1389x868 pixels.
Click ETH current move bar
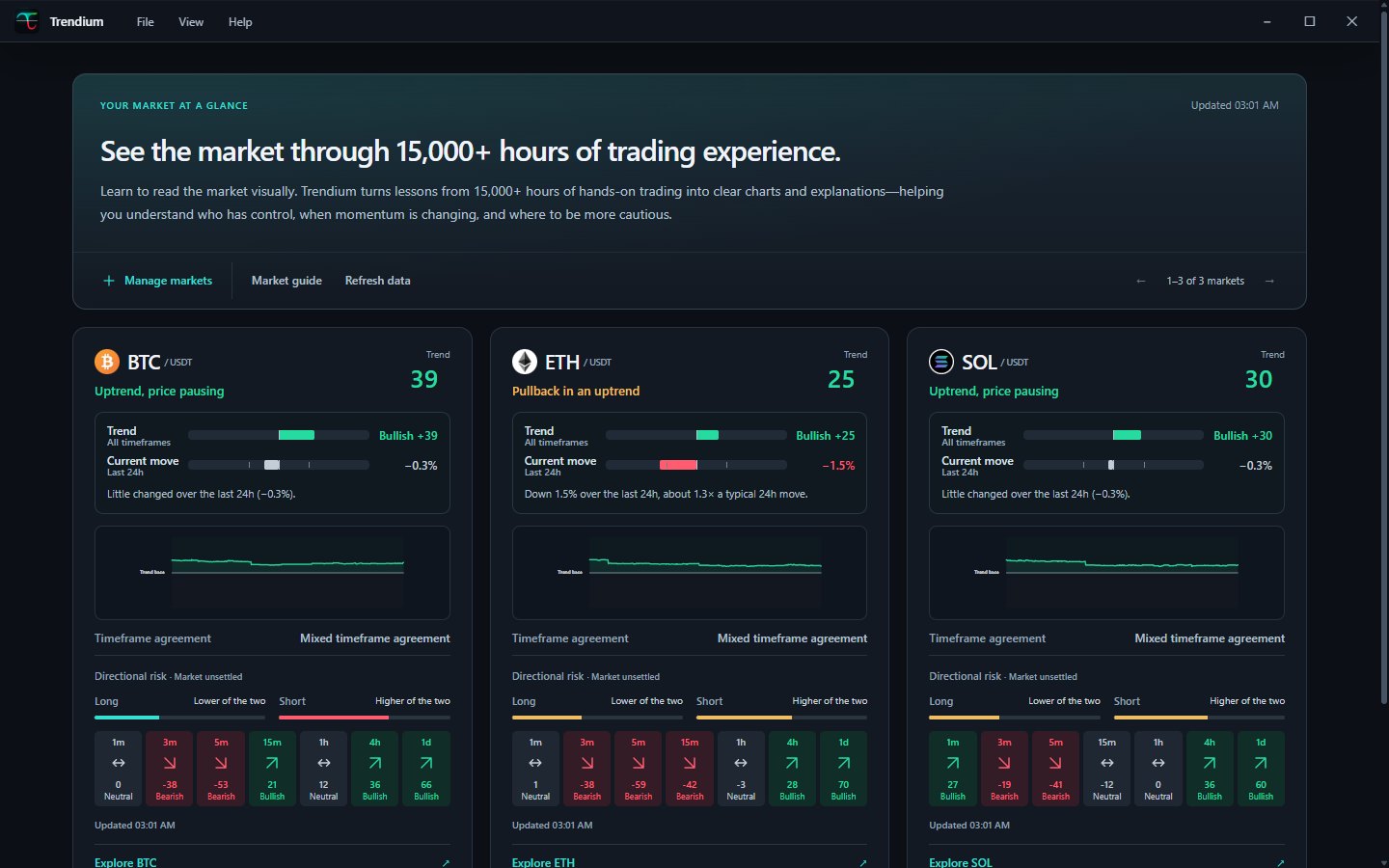point(695,465)
